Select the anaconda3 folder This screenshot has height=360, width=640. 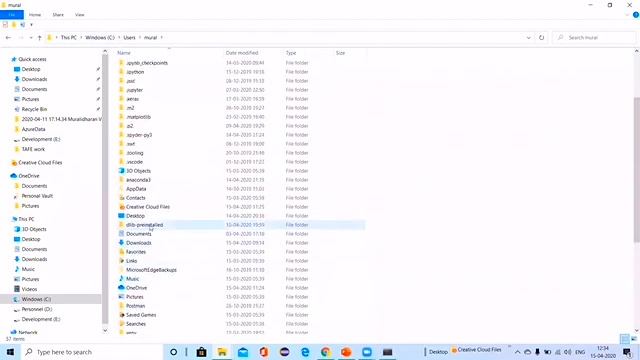(138, 180)
